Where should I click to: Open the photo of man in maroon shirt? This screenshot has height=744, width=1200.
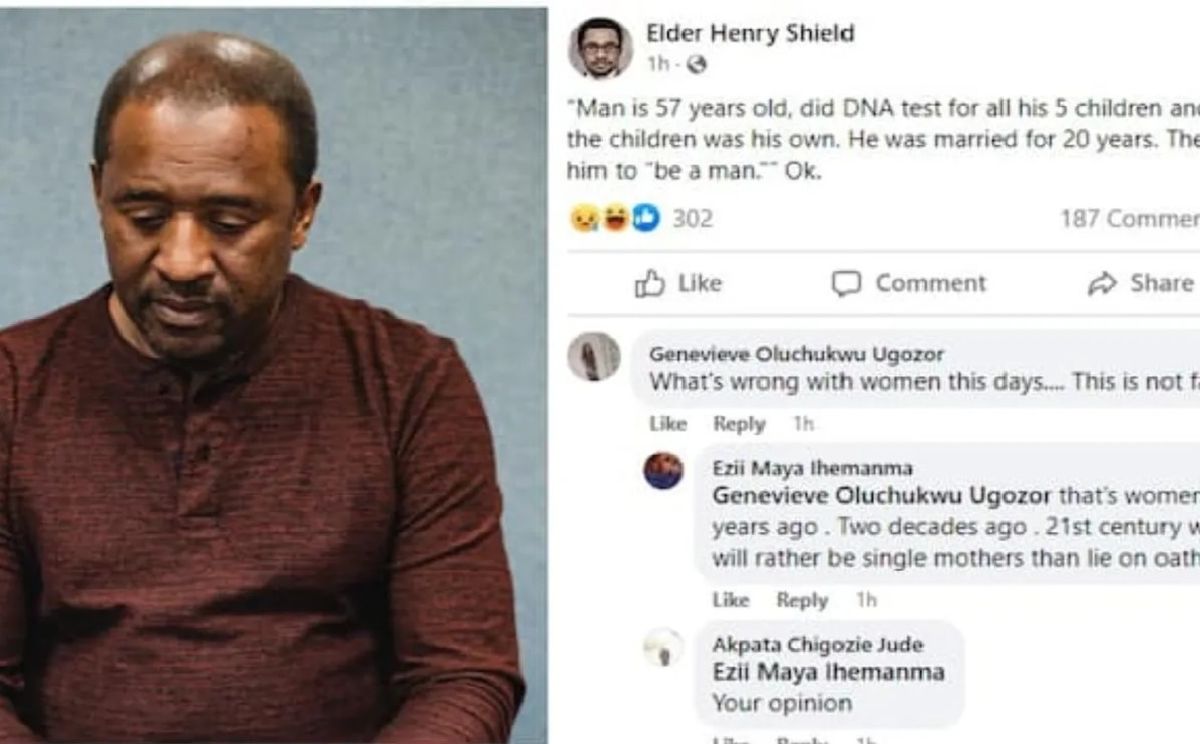[272, 375]
